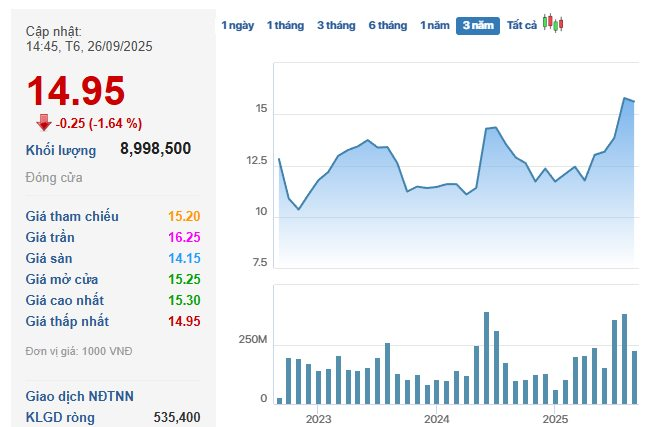Click the KLGD ròng value 535,400
Screen dimensions: 647x427
(177, 416)
